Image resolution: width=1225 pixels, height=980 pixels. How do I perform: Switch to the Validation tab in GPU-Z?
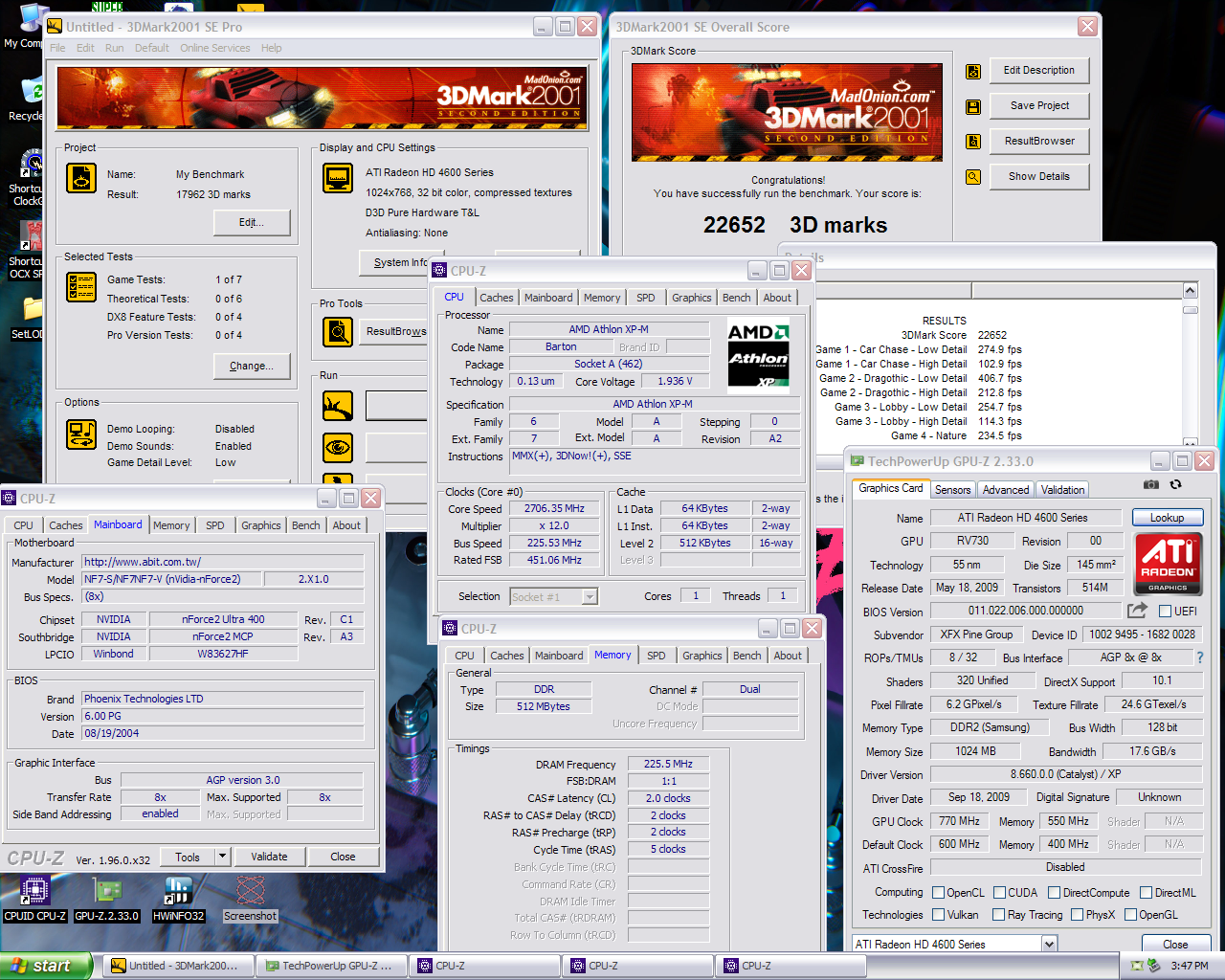[x=1063, y=490]
